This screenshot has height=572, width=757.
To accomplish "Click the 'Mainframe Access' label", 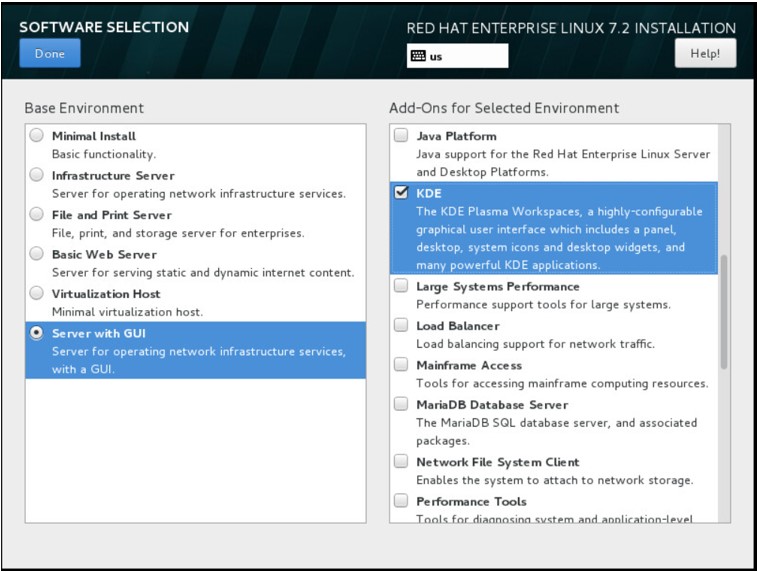I will (x=469, y=365).
